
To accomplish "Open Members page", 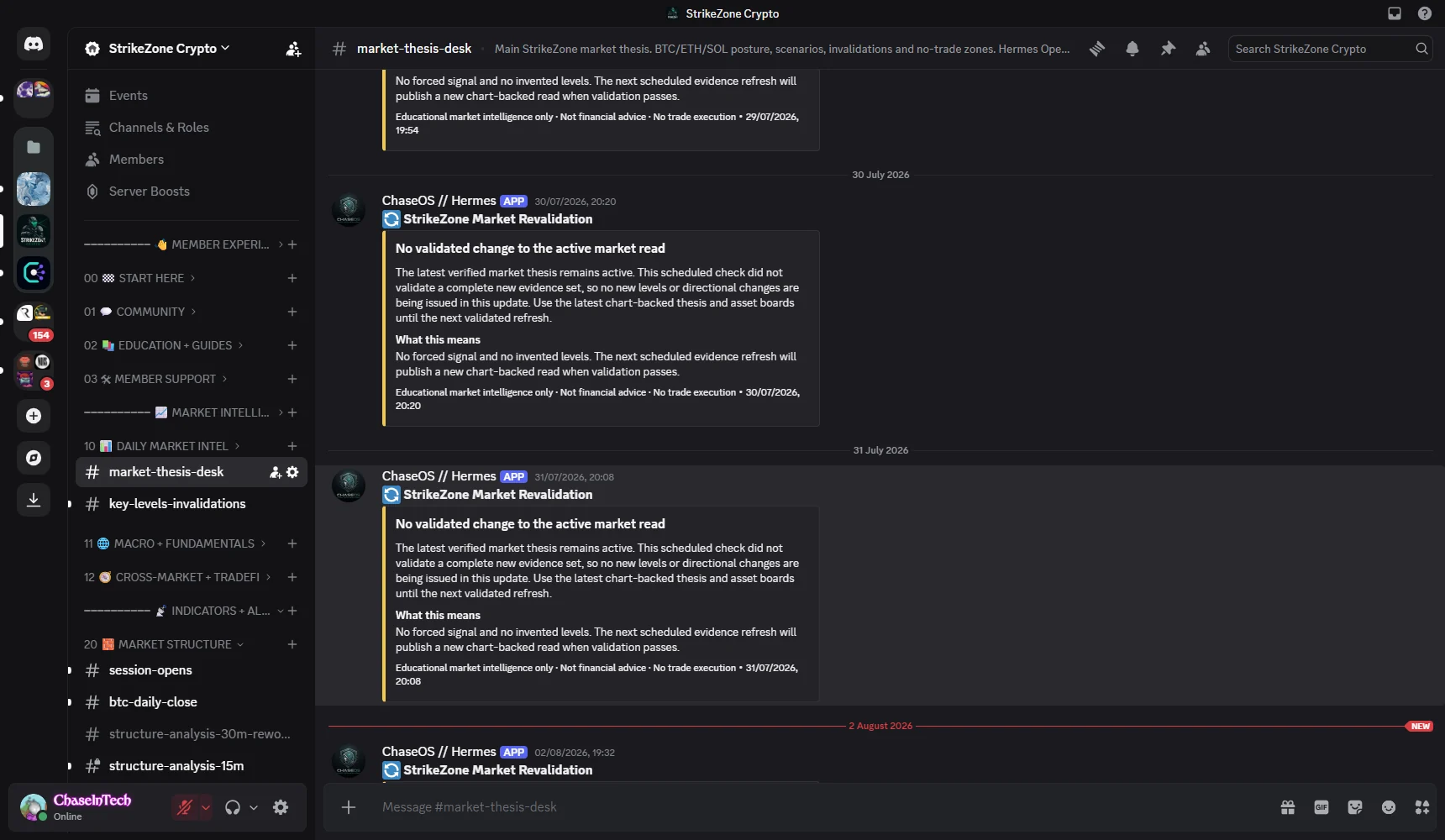I will (192, 160).
